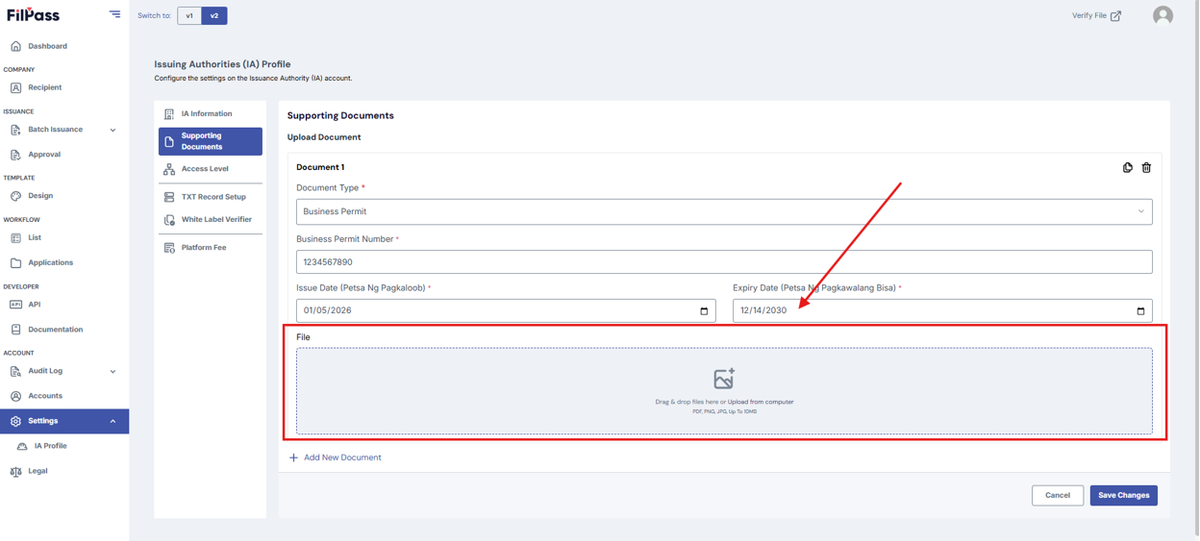Click the Expiry Date field
1200x541 pixels.
[x=942, y=310]
